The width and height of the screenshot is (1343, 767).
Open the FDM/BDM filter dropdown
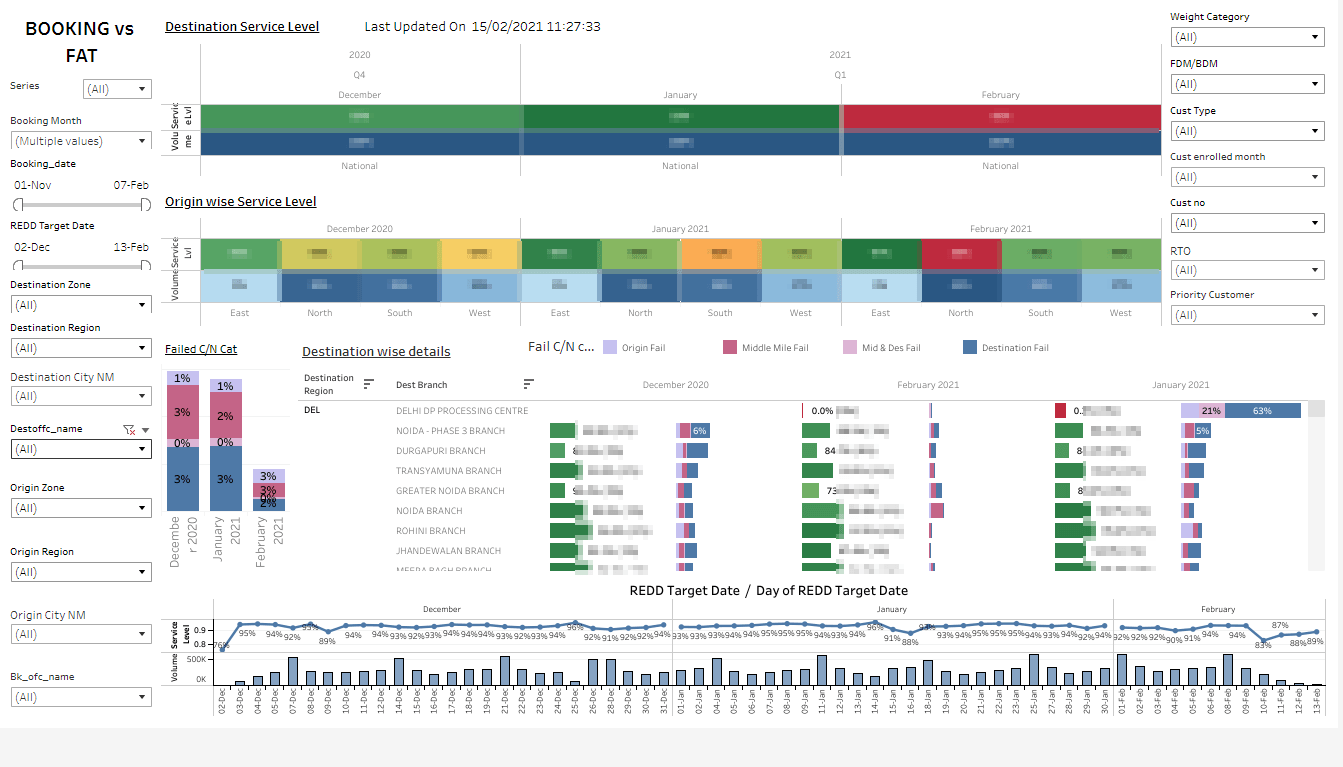point(1317,84)
